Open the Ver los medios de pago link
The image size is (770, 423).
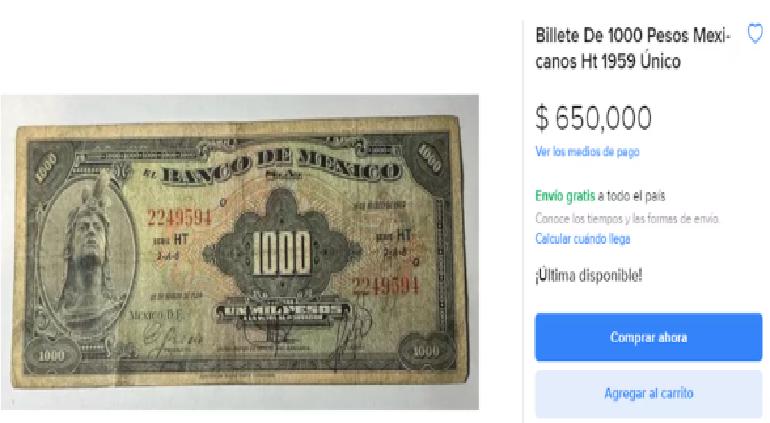coord(587,152)
